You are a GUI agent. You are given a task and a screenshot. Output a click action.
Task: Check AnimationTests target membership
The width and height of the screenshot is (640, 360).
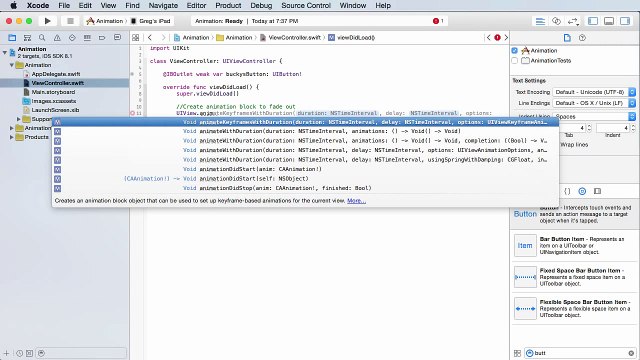coord(515,60)
